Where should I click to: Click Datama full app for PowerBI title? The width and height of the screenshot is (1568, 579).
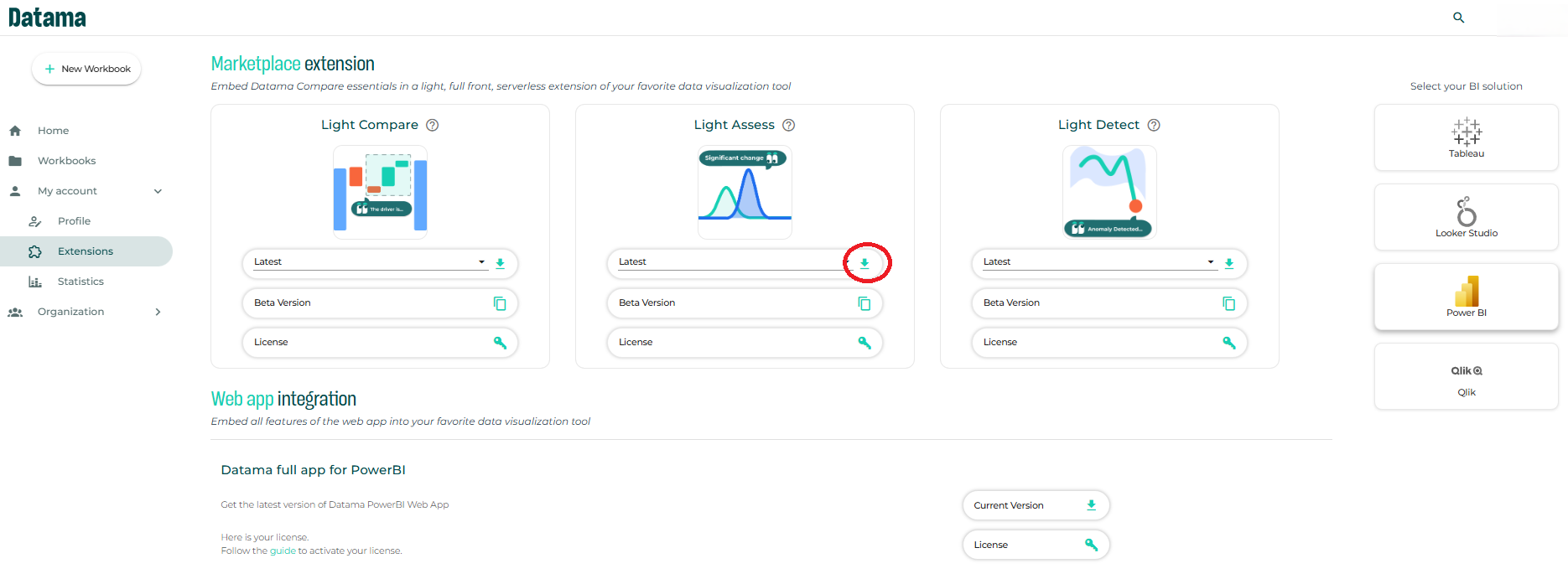coord(313,470)
